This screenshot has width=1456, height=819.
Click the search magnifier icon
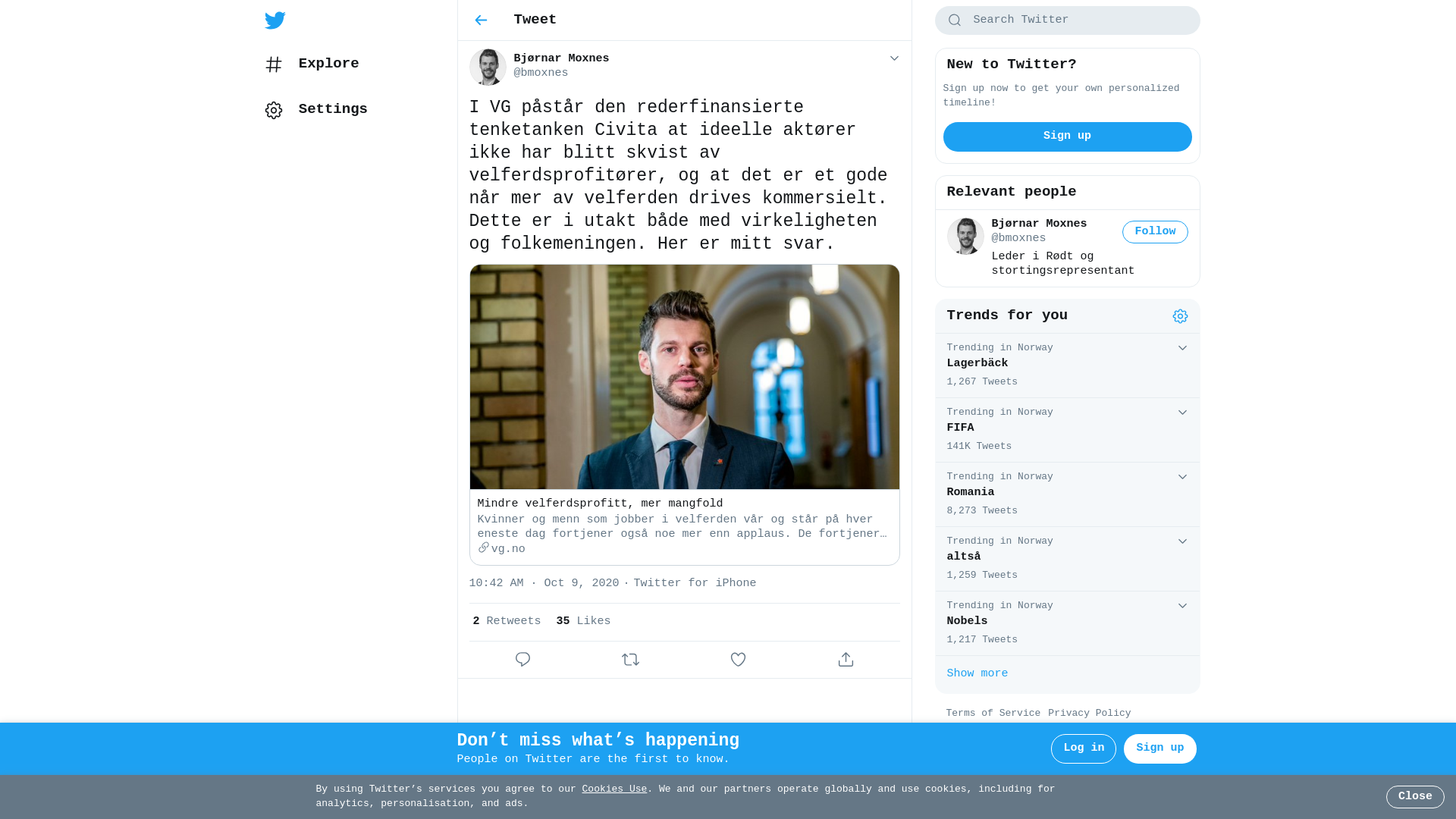[x=955, y=20]
